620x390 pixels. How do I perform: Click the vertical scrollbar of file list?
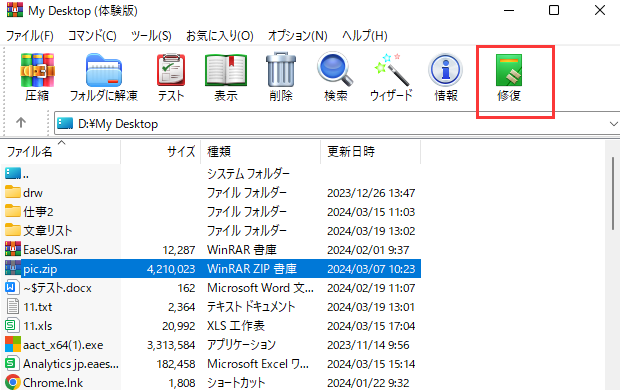click(613, 194)
